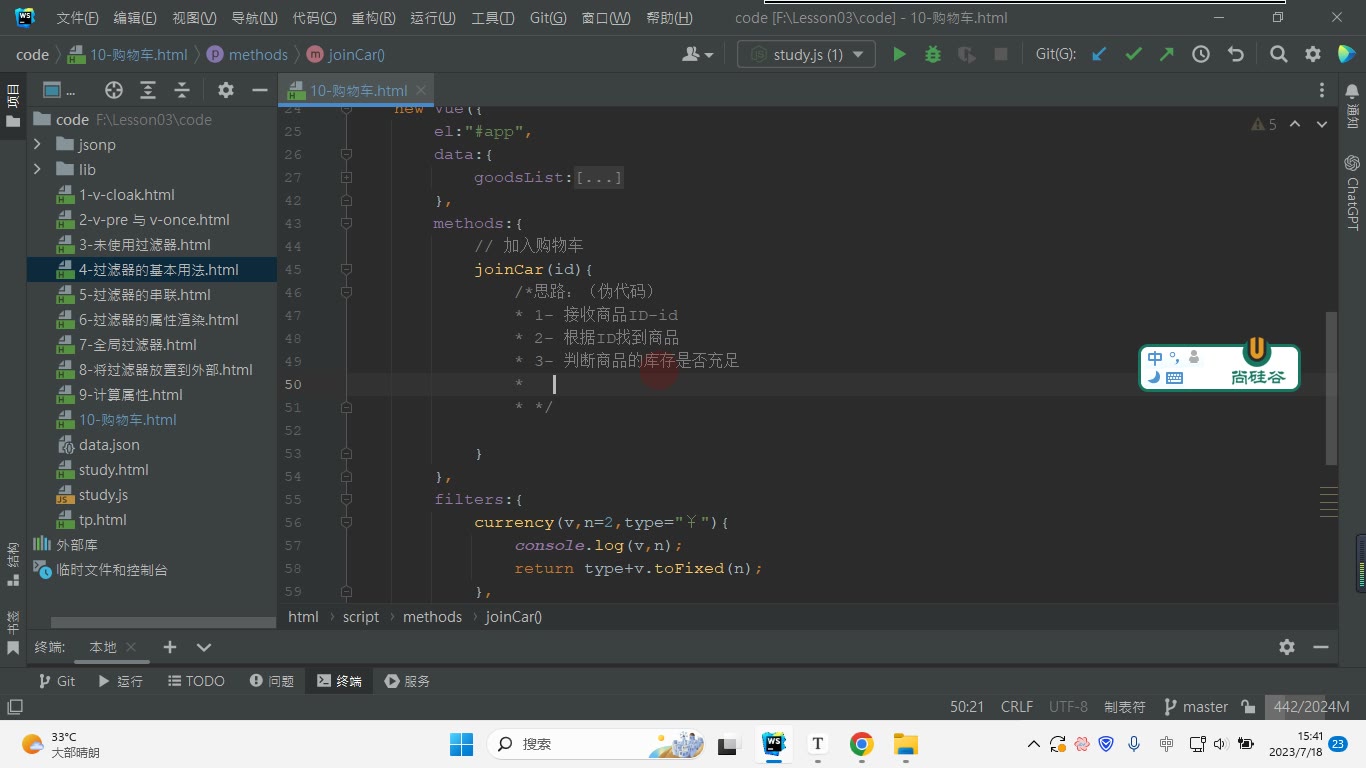1366x768 pixels.
Task: Hide the project tool window
Action: point(260,90)
